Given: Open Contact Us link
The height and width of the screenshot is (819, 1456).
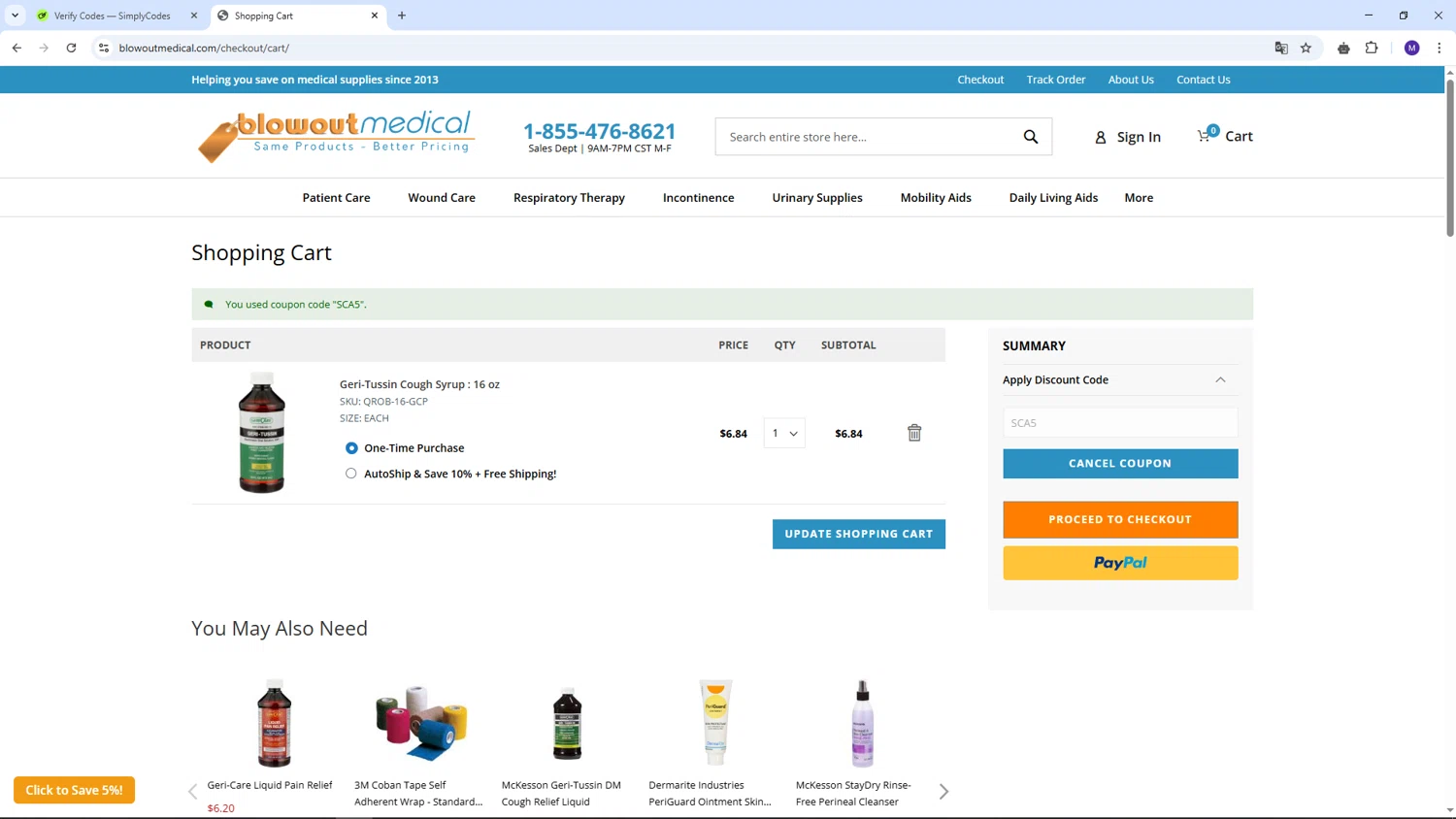Looking at the screenshot, I should tap(1204, 80).
